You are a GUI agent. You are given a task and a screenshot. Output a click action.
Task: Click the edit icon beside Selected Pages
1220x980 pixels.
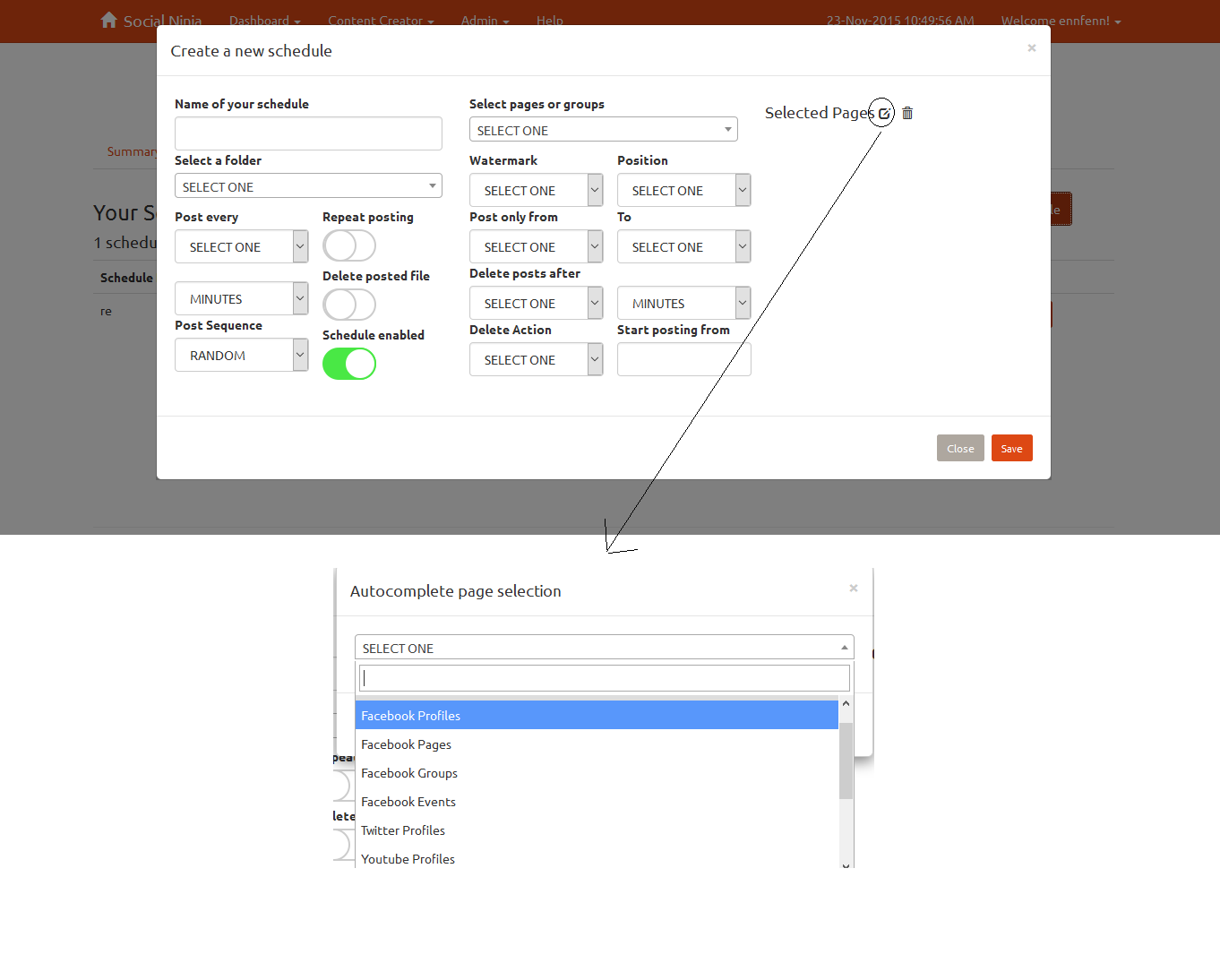[x=884, y=114]
